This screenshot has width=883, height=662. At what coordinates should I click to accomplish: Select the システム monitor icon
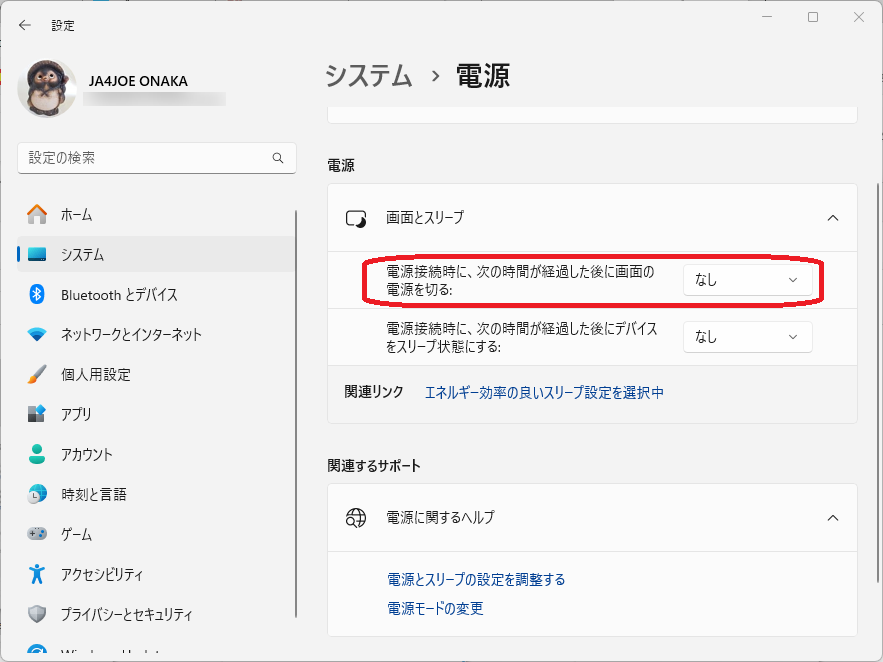(37, 254)
